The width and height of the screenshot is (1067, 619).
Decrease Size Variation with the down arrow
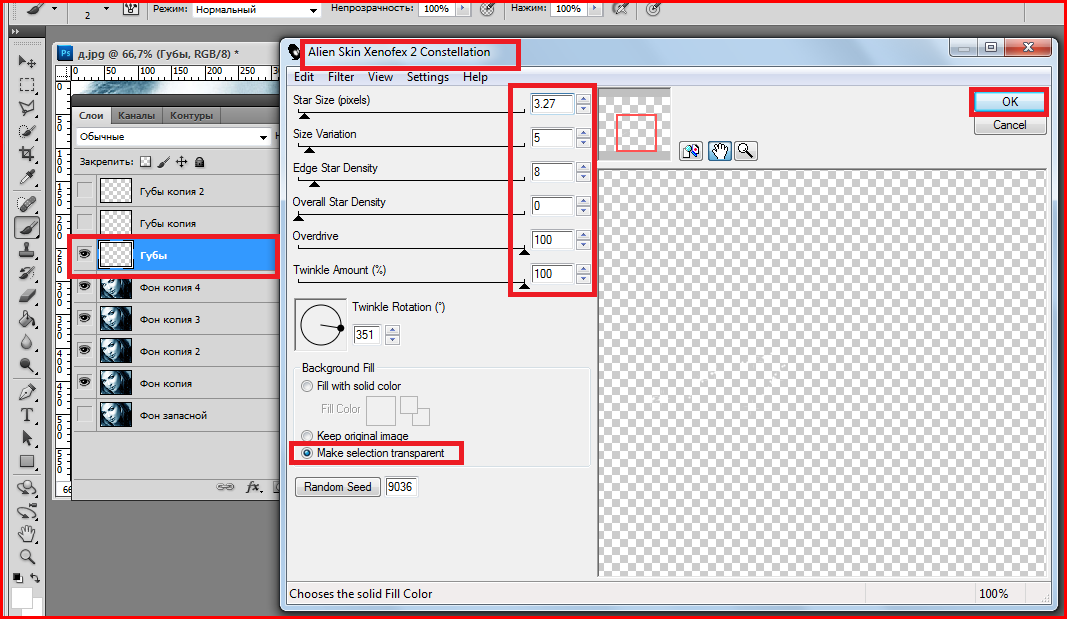pyautogui.click(x=583, y=142)
